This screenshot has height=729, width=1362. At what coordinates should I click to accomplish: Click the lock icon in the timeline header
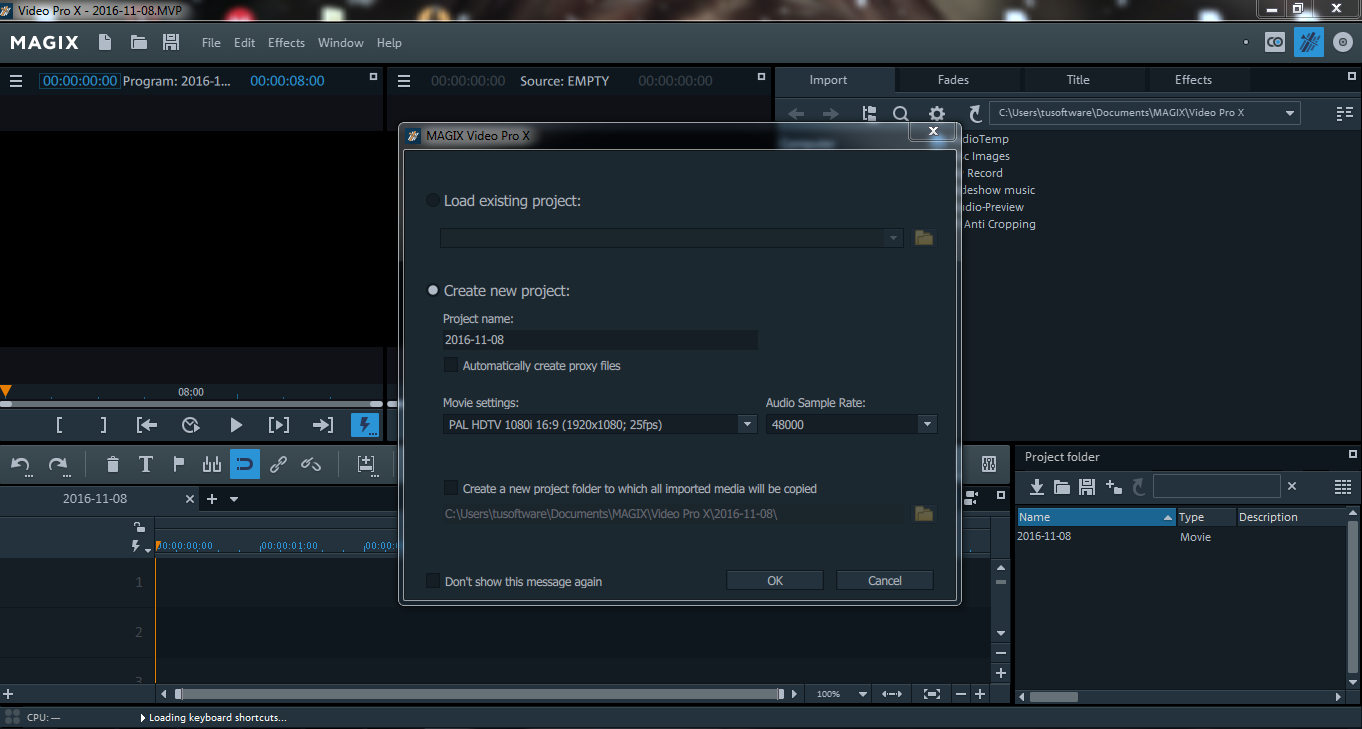pyautogui.click(x=138, y=527)
